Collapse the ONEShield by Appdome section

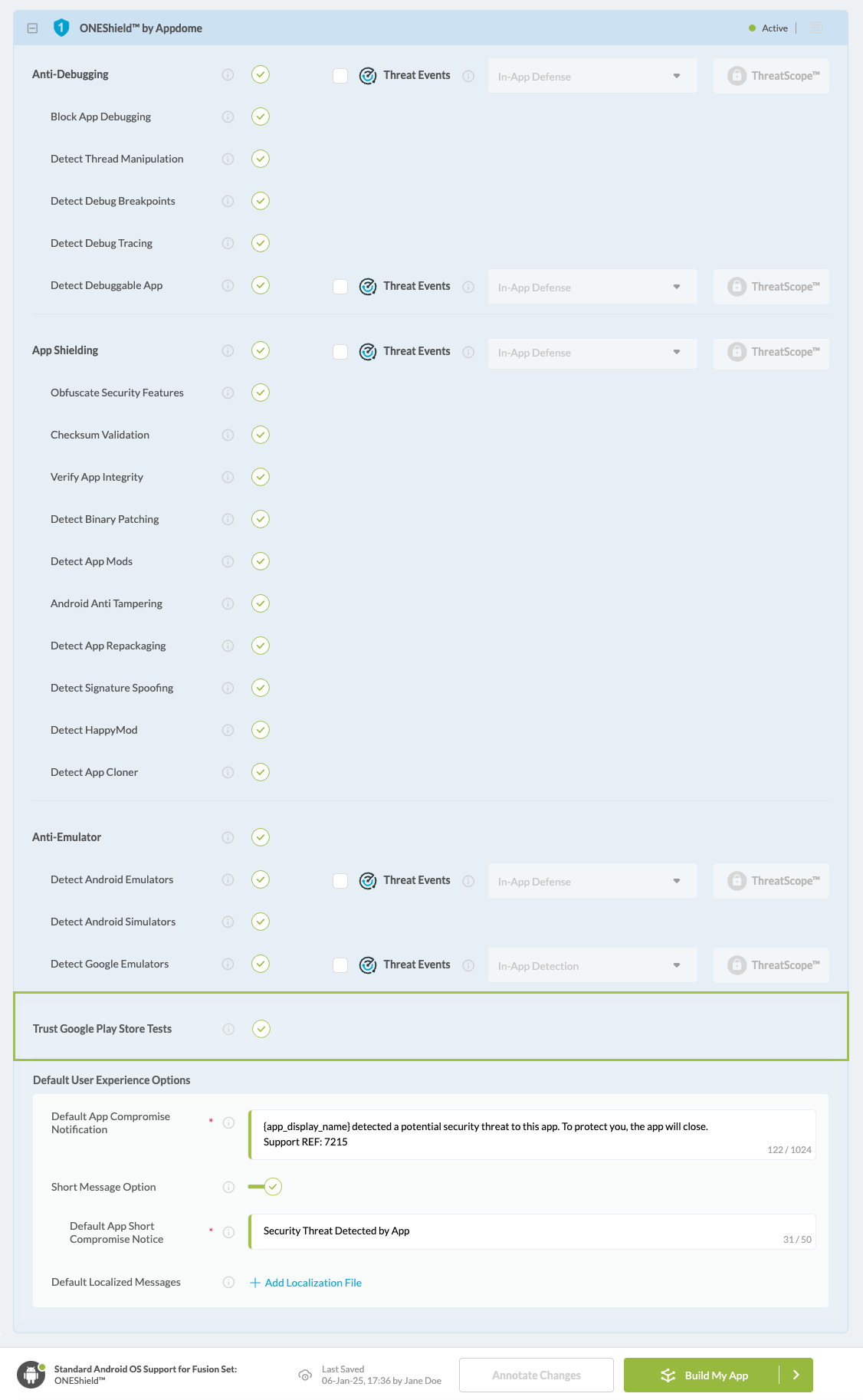(x=32, y=28)
